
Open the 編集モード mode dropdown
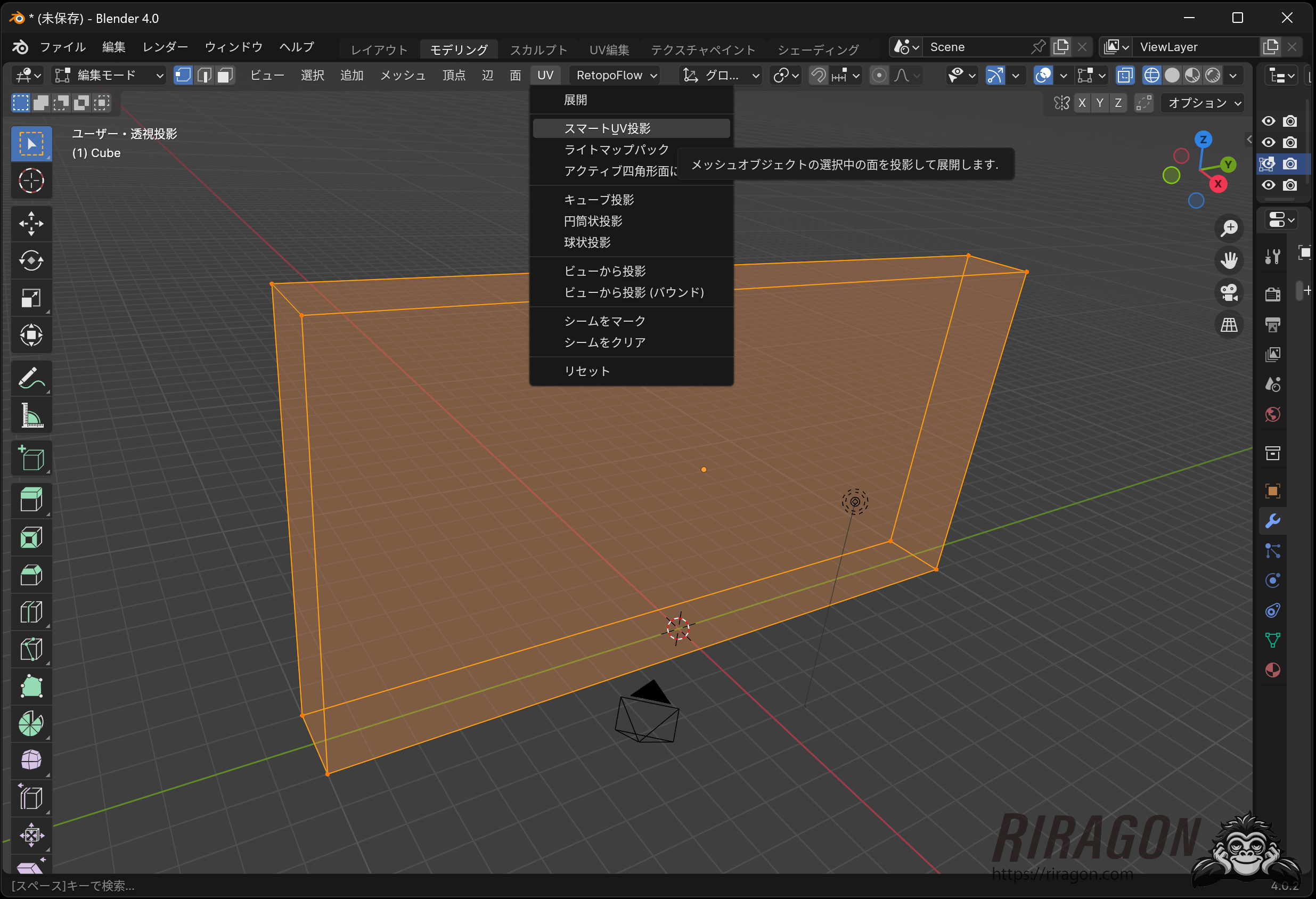109,75
